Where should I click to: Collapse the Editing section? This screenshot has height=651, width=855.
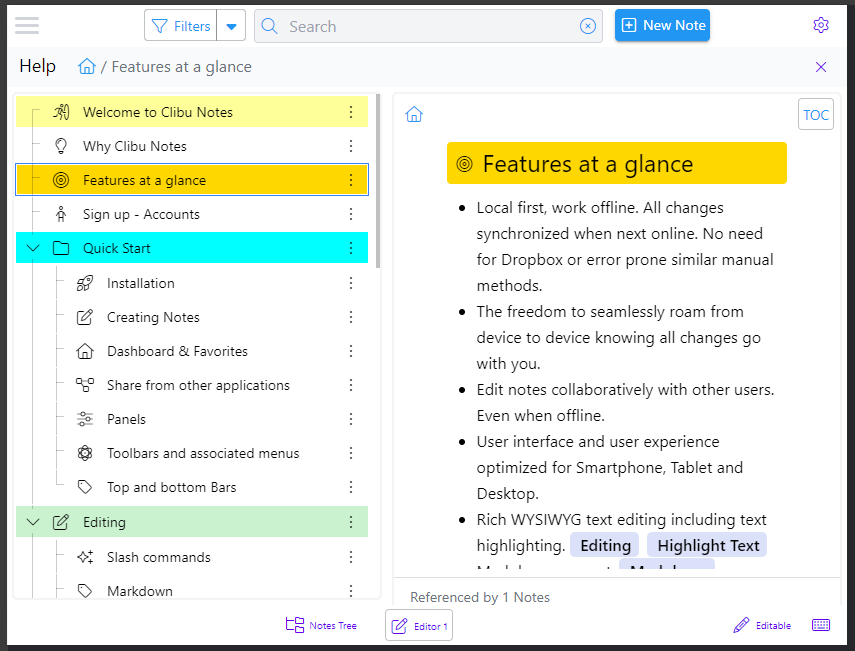coord(33,522)
